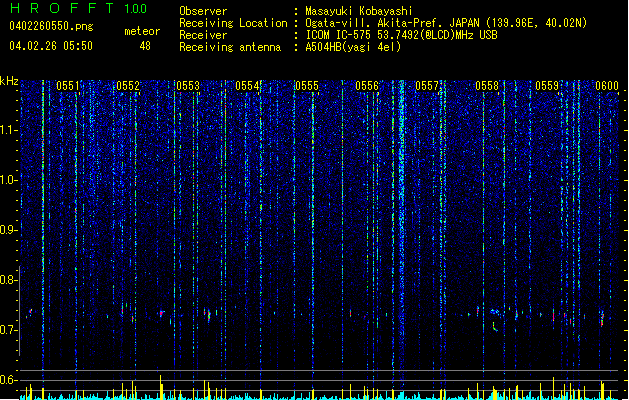Click the 0559 time marker

[547, 86]
